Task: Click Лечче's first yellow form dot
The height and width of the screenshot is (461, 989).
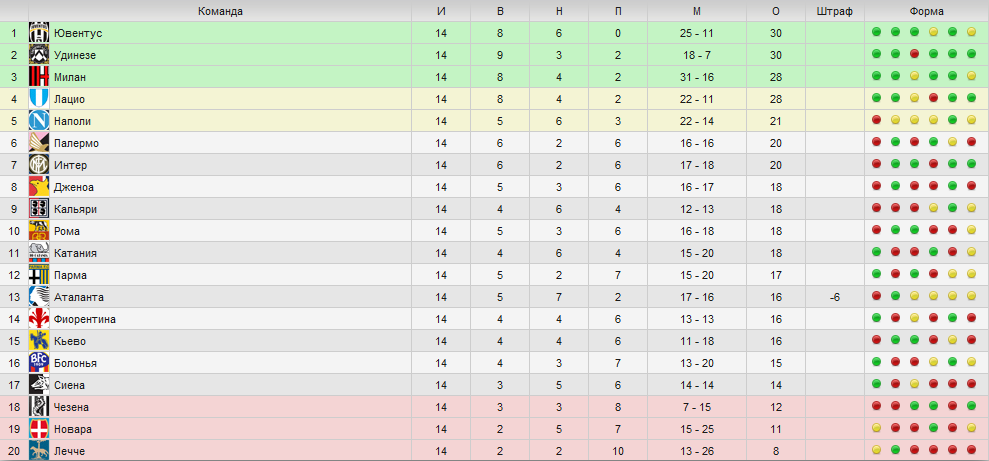Action: (876, 452)
